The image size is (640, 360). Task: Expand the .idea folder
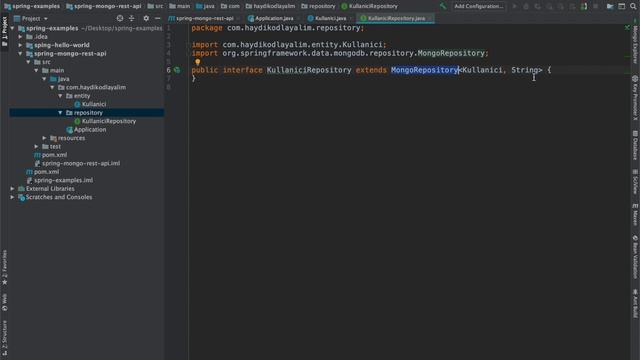coord(20,37)
